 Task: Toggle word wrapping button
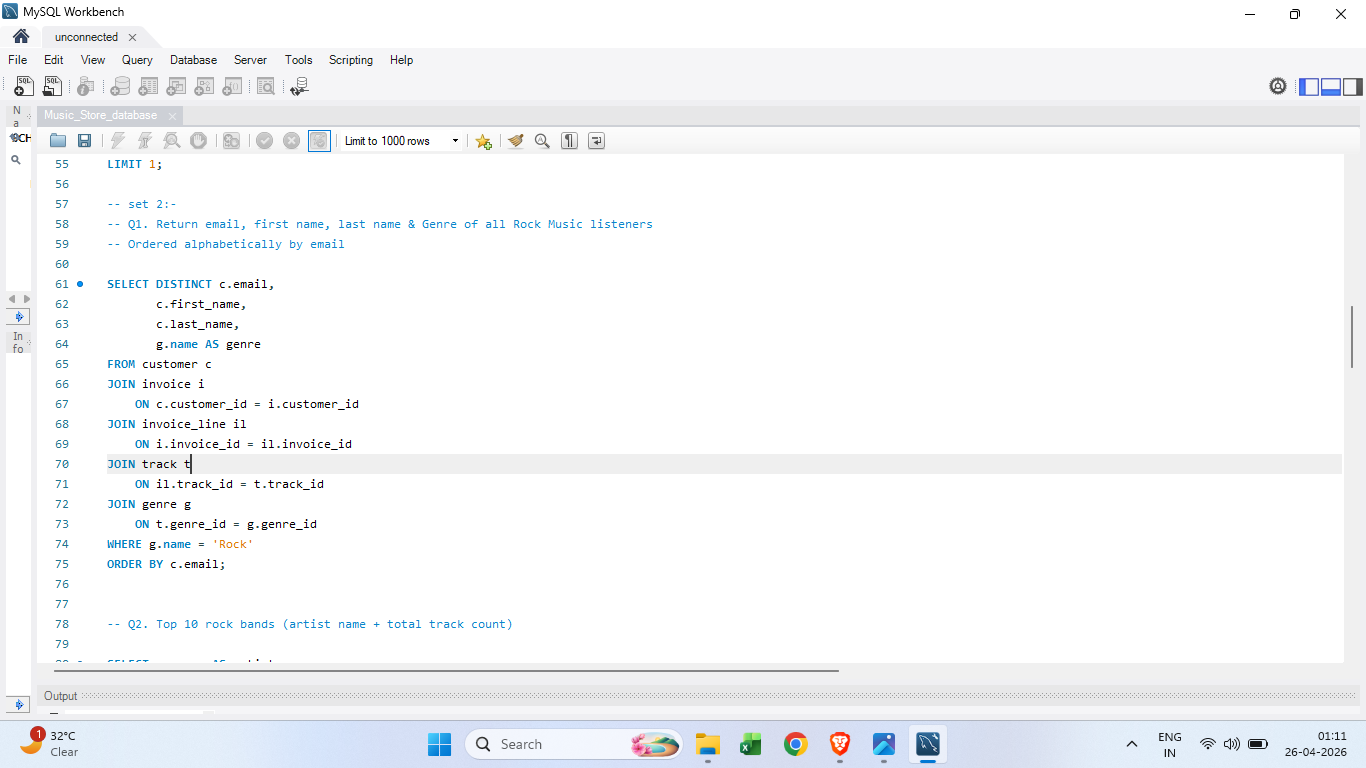pos(596,141)
